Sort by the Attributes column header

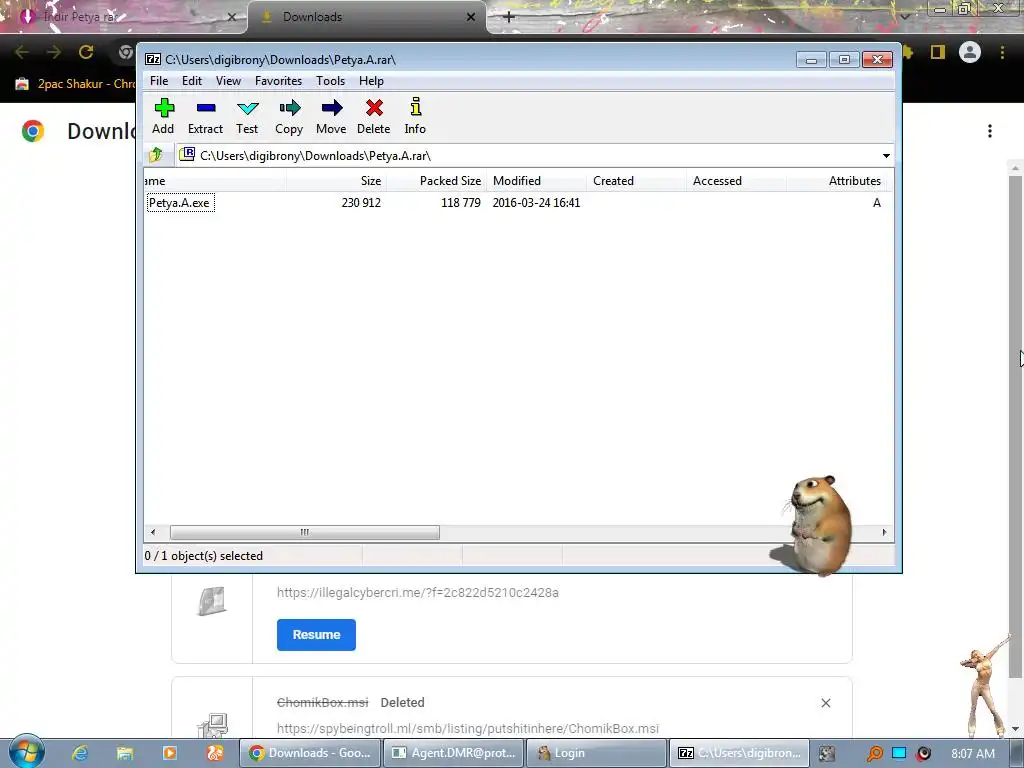[837, 181]
